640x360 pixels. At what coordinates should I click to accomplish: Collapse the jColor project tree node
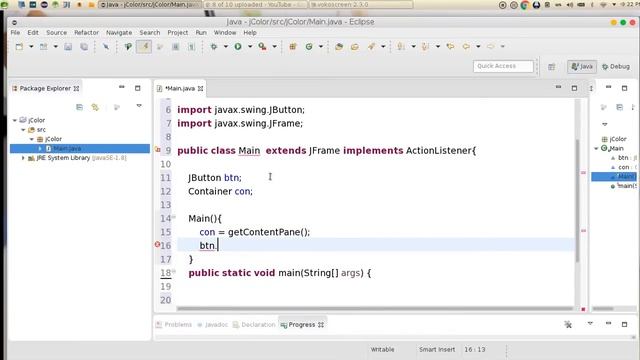[15, 120]
